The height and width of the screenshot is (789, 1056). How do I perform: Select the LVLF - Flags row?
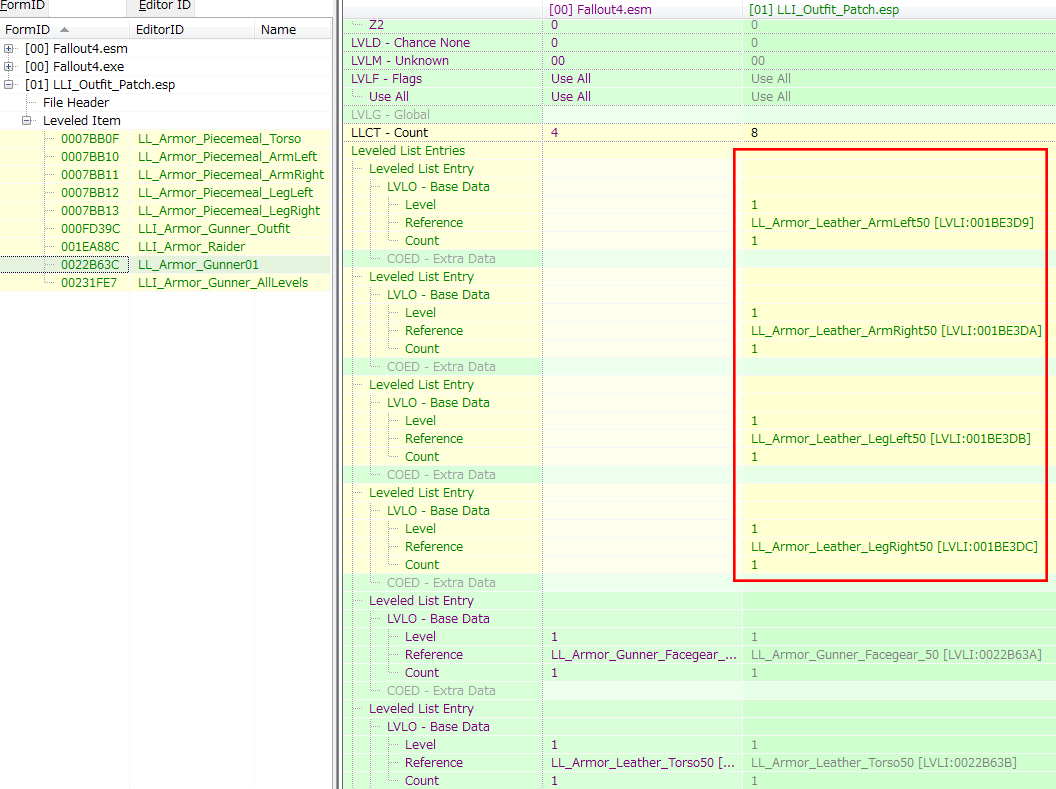[x=386, y=79]
